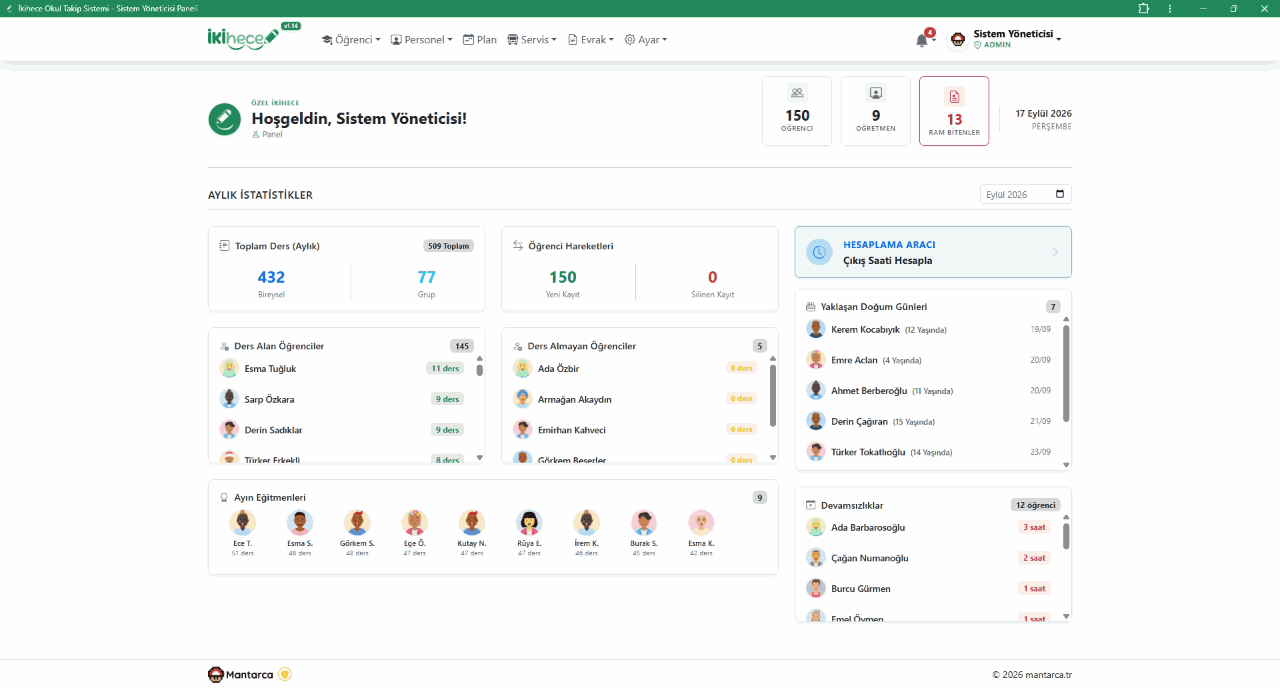1280x688 pixels.
Task: Select Ece T. trainer avatar
Action: [242, 522]
